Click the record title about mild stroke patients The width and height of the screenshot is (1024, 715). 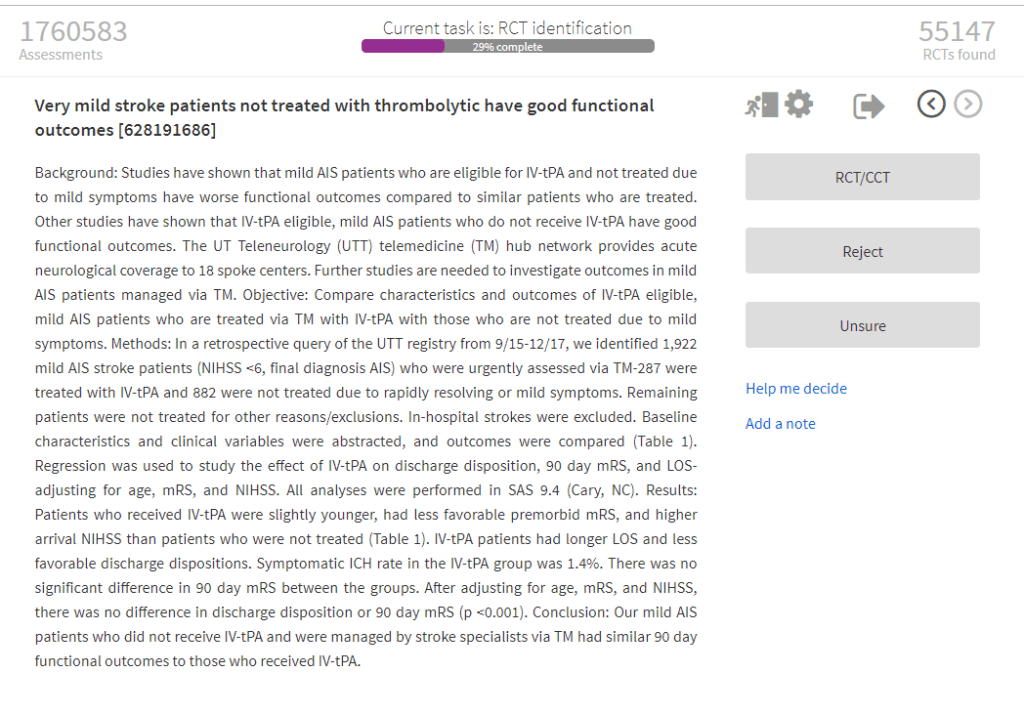click(x=344, y=106)
